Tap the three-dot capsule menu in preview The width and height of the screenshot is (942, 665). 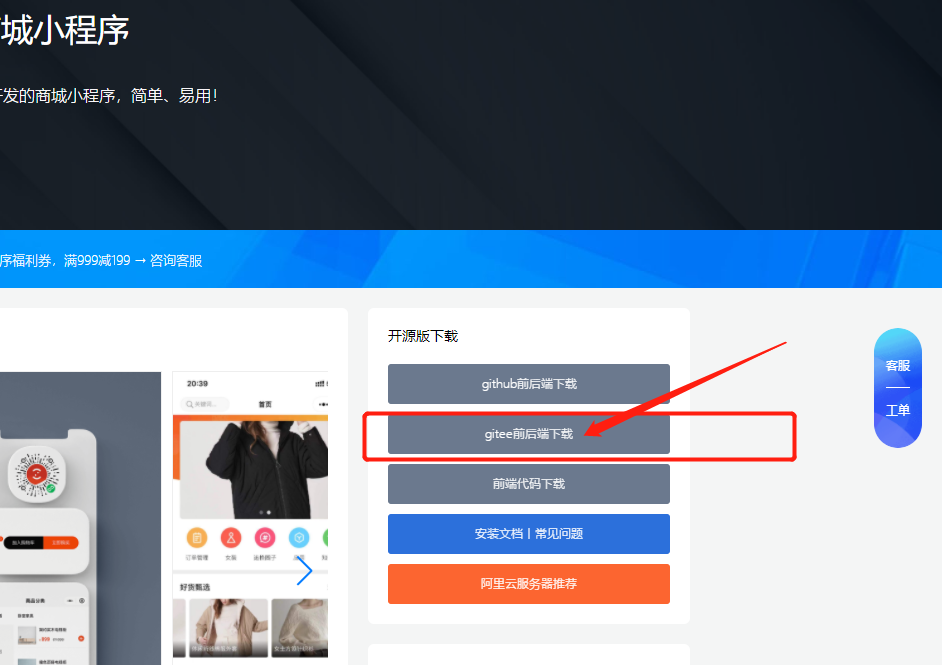pos(323,404)
